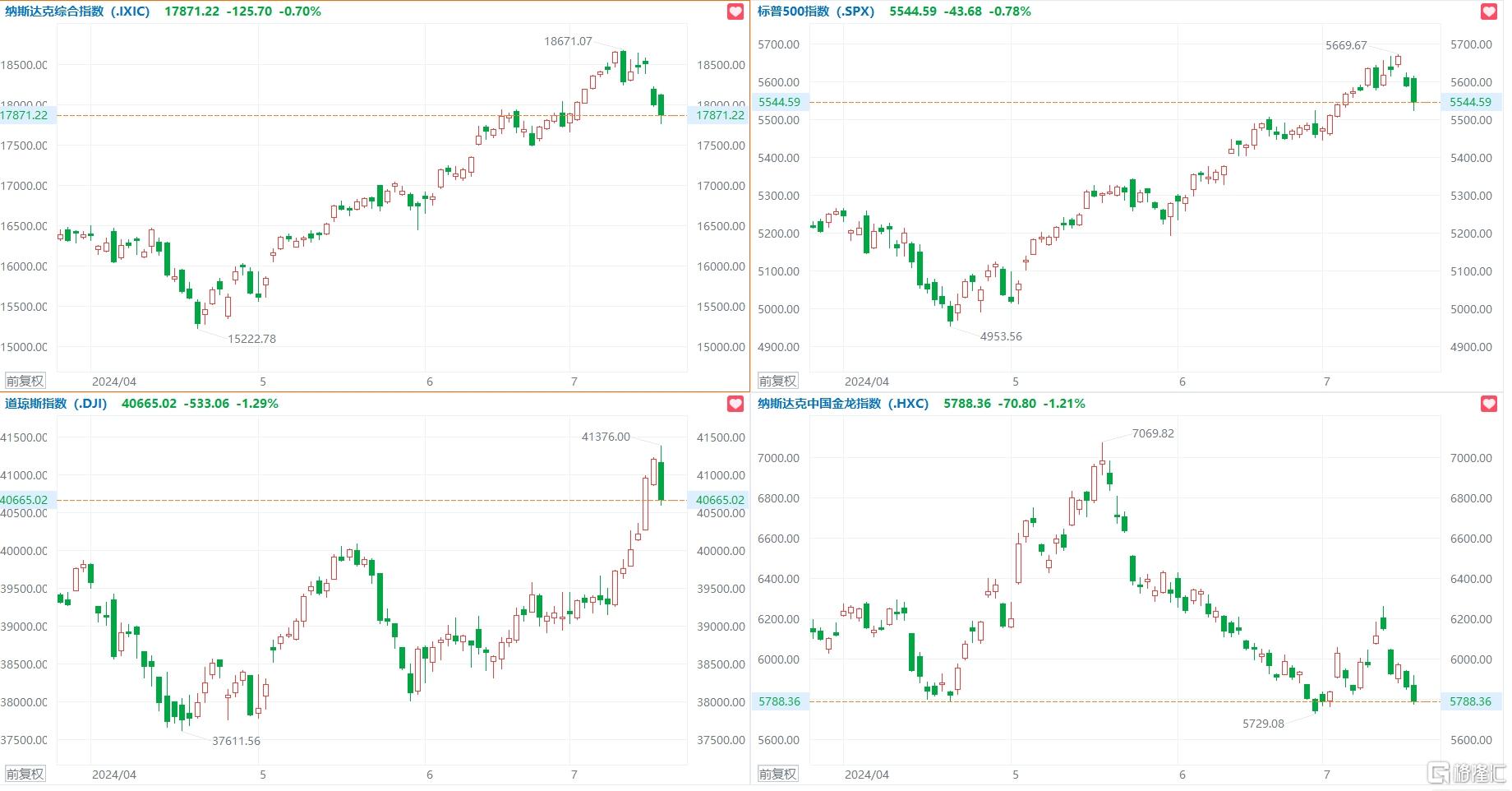Toggle favorite heart on Nasdaq Composite chart
1512x791 pixels.
(735, 12)
